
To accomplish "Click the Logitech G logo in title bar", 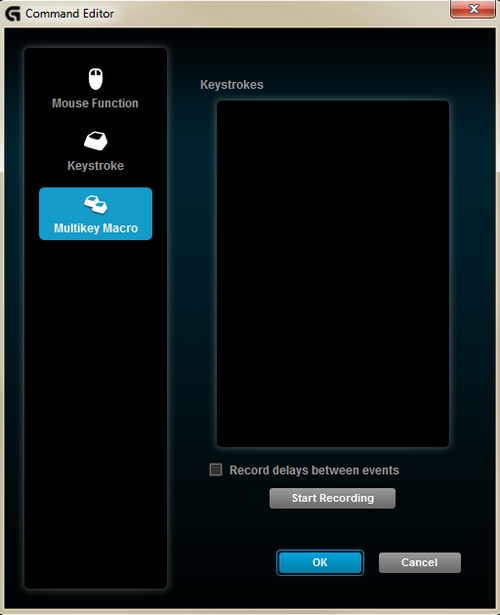I will click(x=13, y=14).
